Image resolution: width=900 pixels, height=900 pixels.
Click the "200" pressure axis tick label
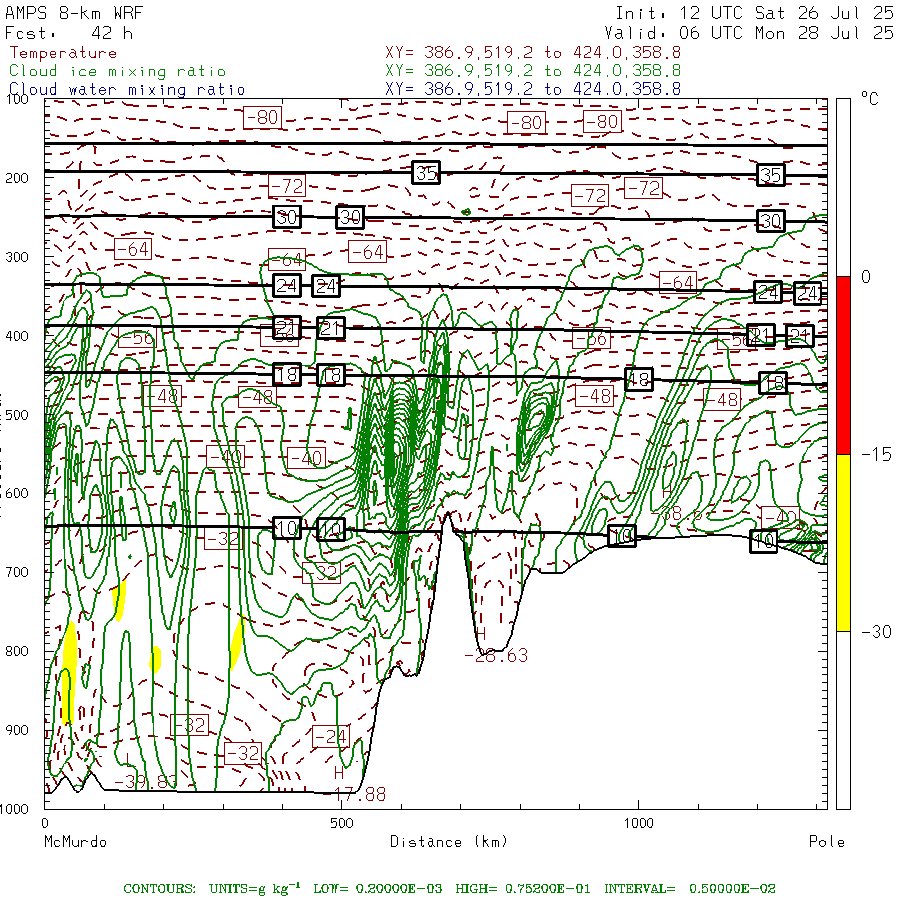[x=17, y=178]
